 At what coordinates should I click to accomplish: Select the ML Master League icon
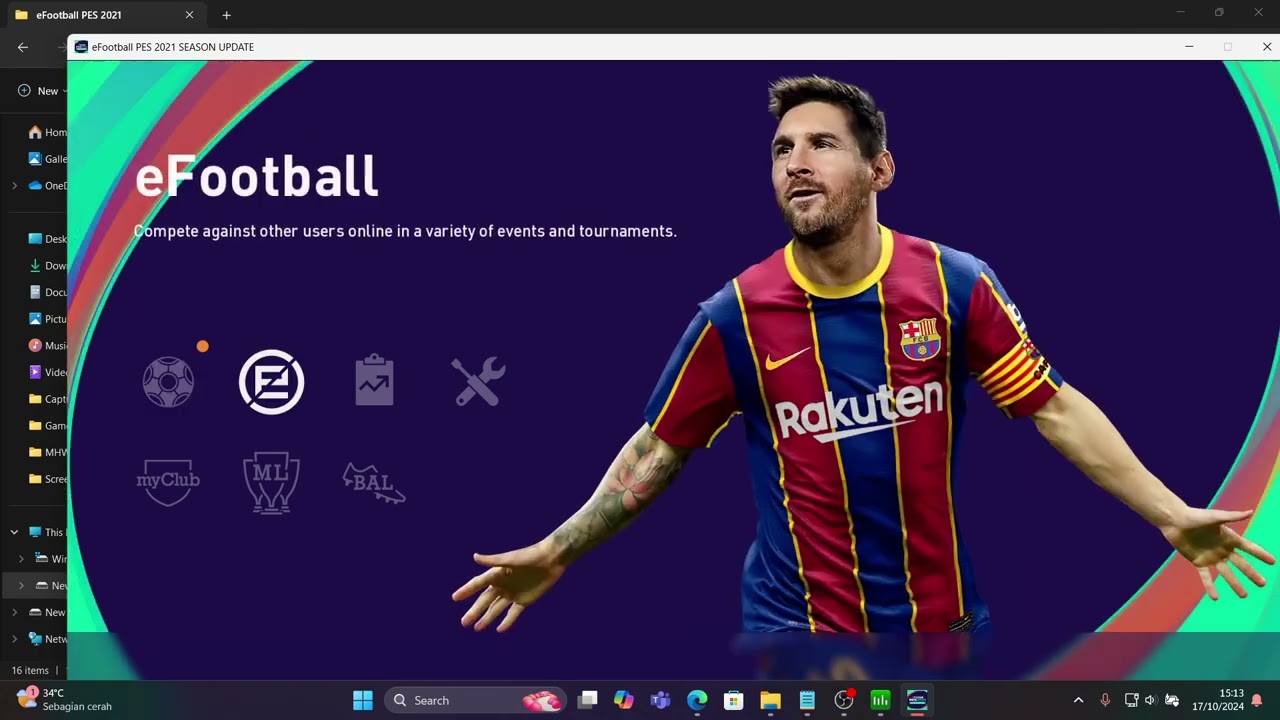[x=271, y=483]
